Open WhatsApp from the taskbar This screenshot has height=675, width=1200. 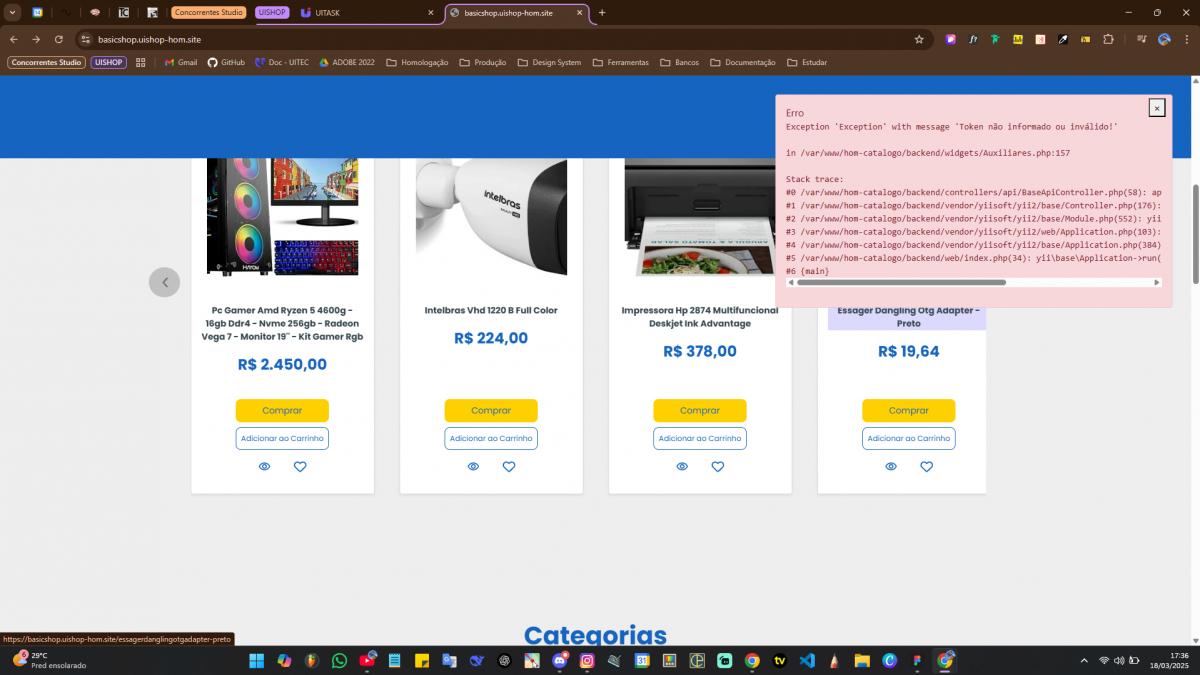tap(339, 661)
